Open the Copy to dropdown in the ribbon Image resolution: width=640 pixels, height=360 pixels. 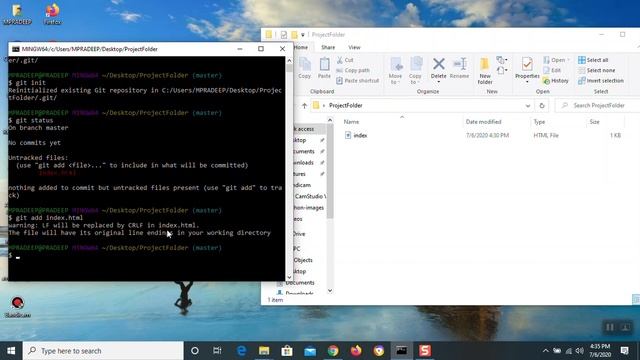click(415, 71)
